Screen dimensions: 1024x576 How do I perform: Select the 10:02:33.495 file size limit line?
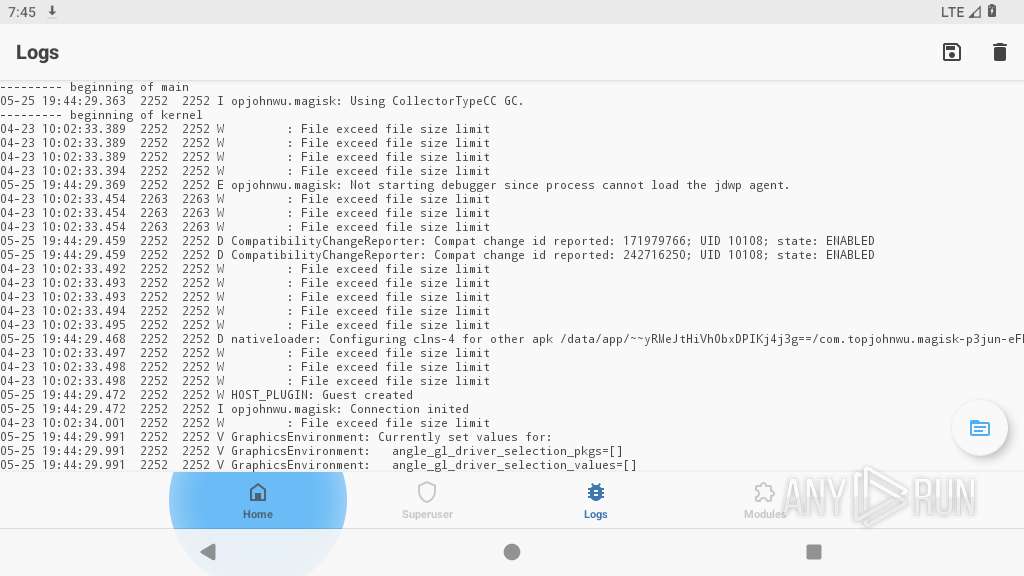coord(245,325)
